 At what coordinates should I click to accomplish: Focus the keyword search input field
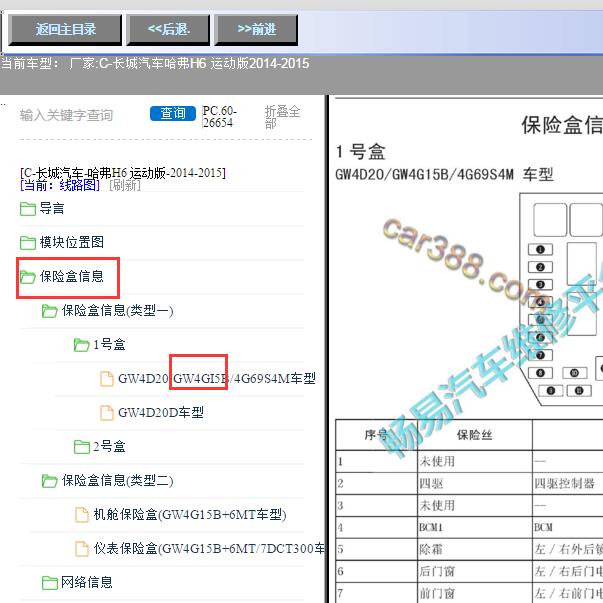coord(81,115)
